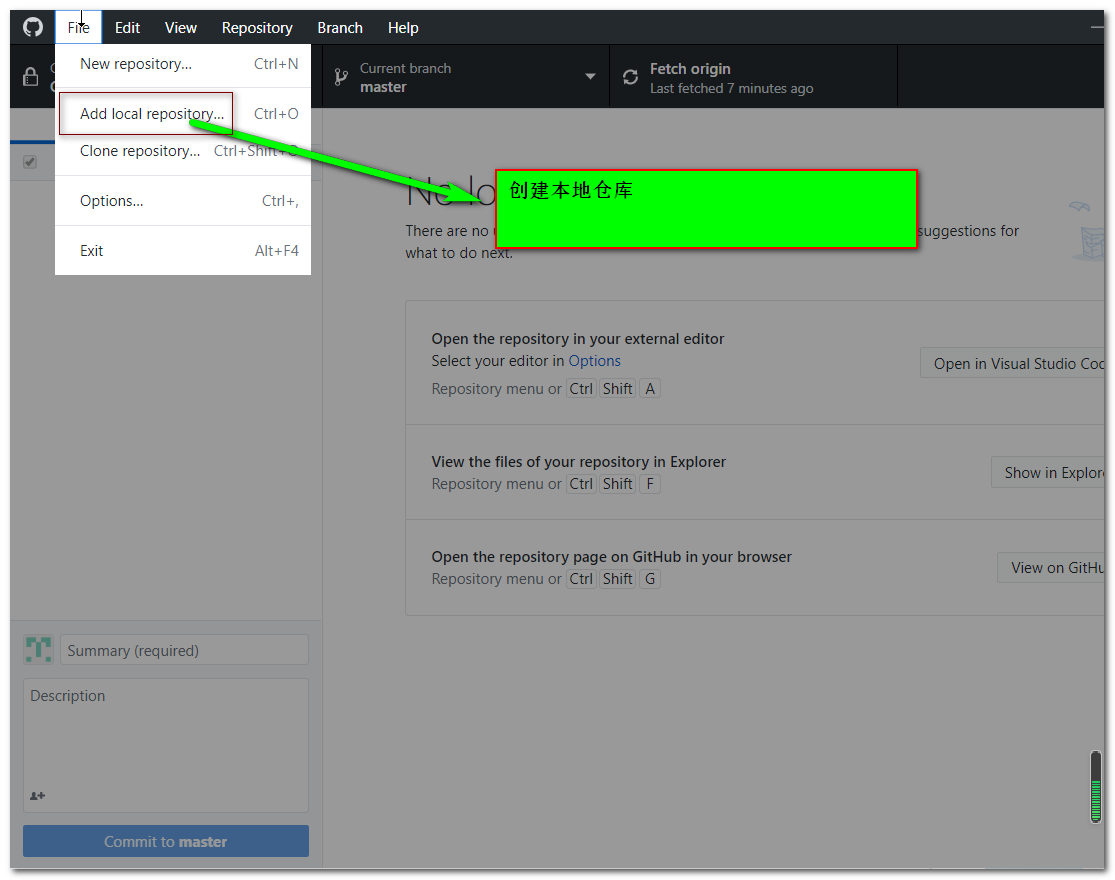Click the lock icon beside current repository
Screen dimensions: 1115x880
[31, 76]
